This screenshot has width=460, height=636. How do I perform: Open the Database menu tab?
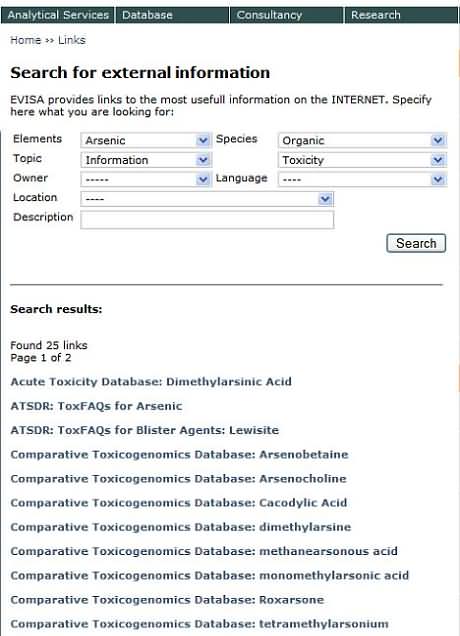(172, 15)
